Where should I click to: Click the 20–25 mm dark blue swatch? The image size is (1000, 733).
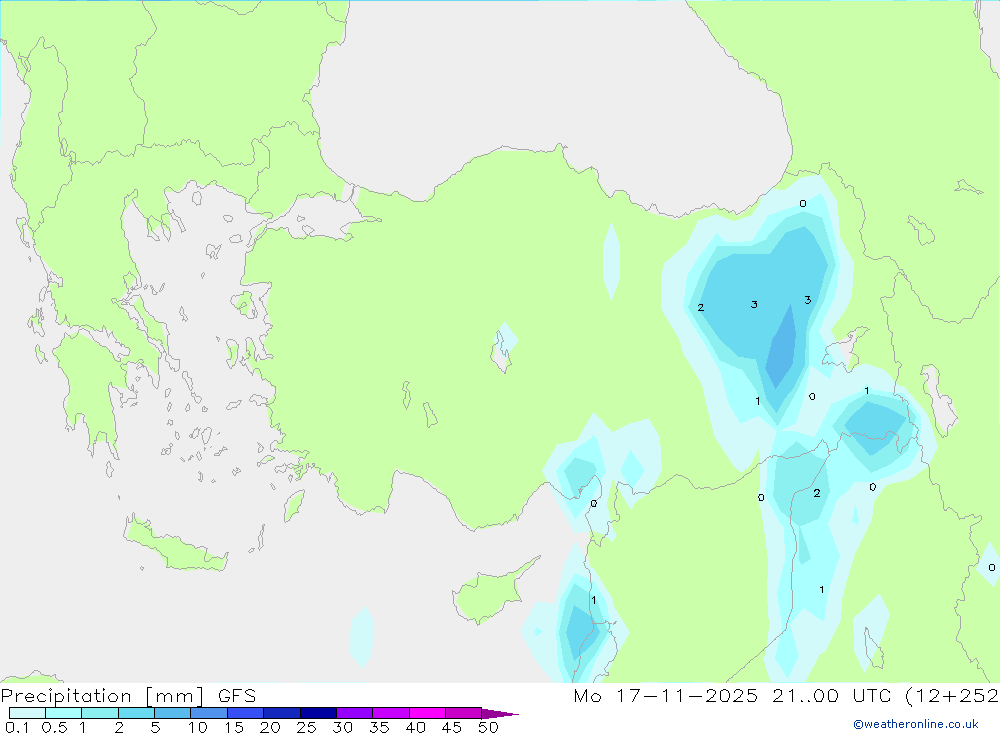pyautogui.click(x=281, y=713)
